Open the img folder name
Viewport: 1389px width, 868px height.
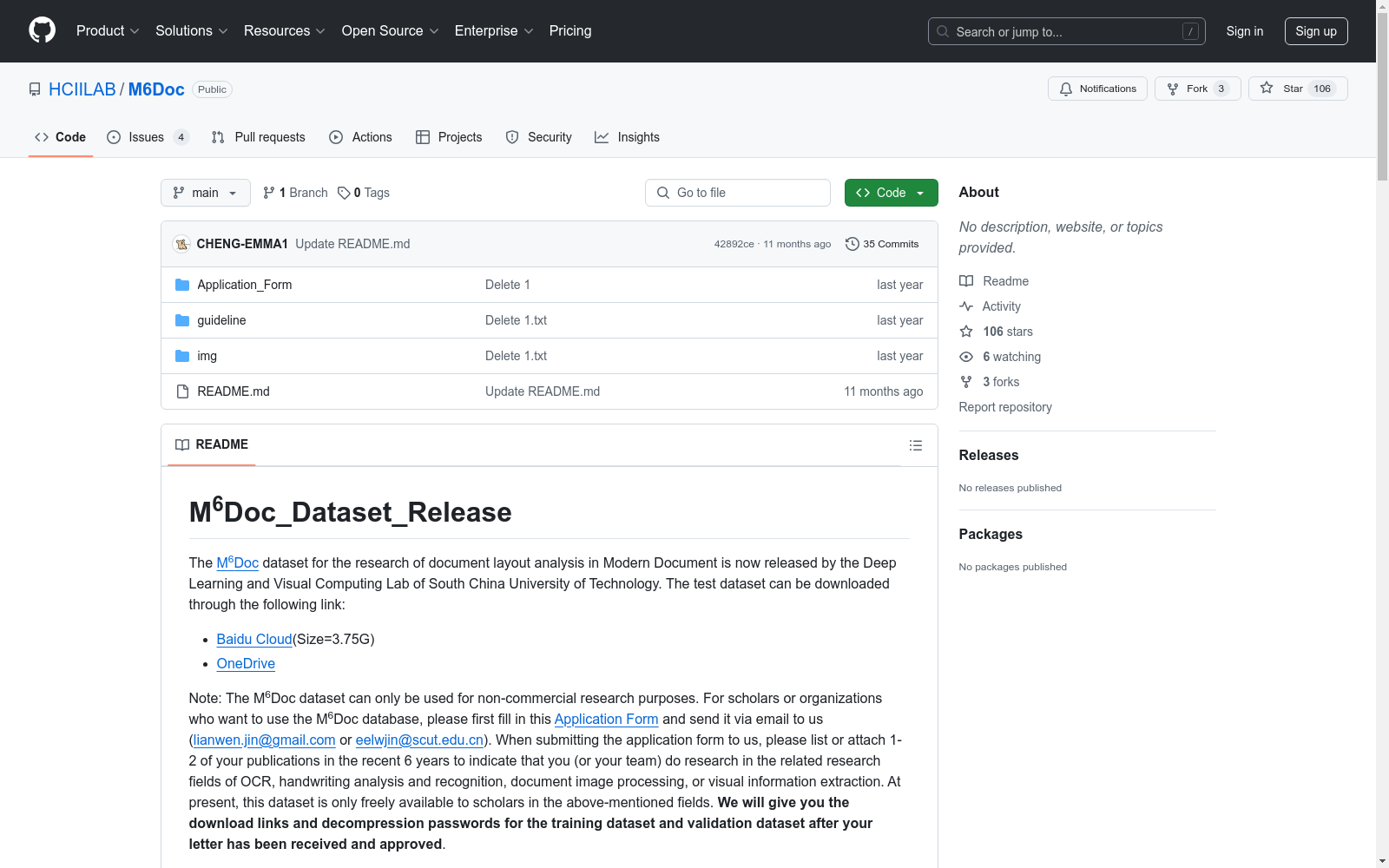pyautogui.click(x=207, y=356)
